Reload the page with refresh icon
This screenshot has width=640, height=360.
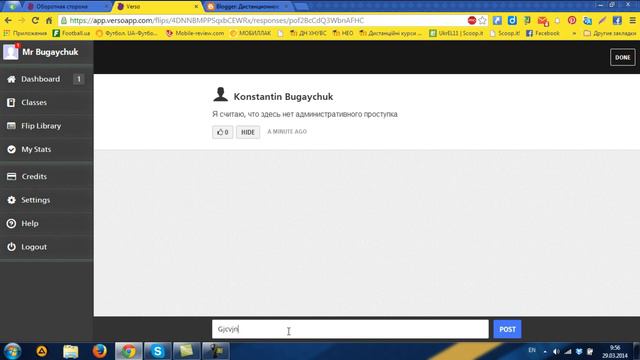35,20
